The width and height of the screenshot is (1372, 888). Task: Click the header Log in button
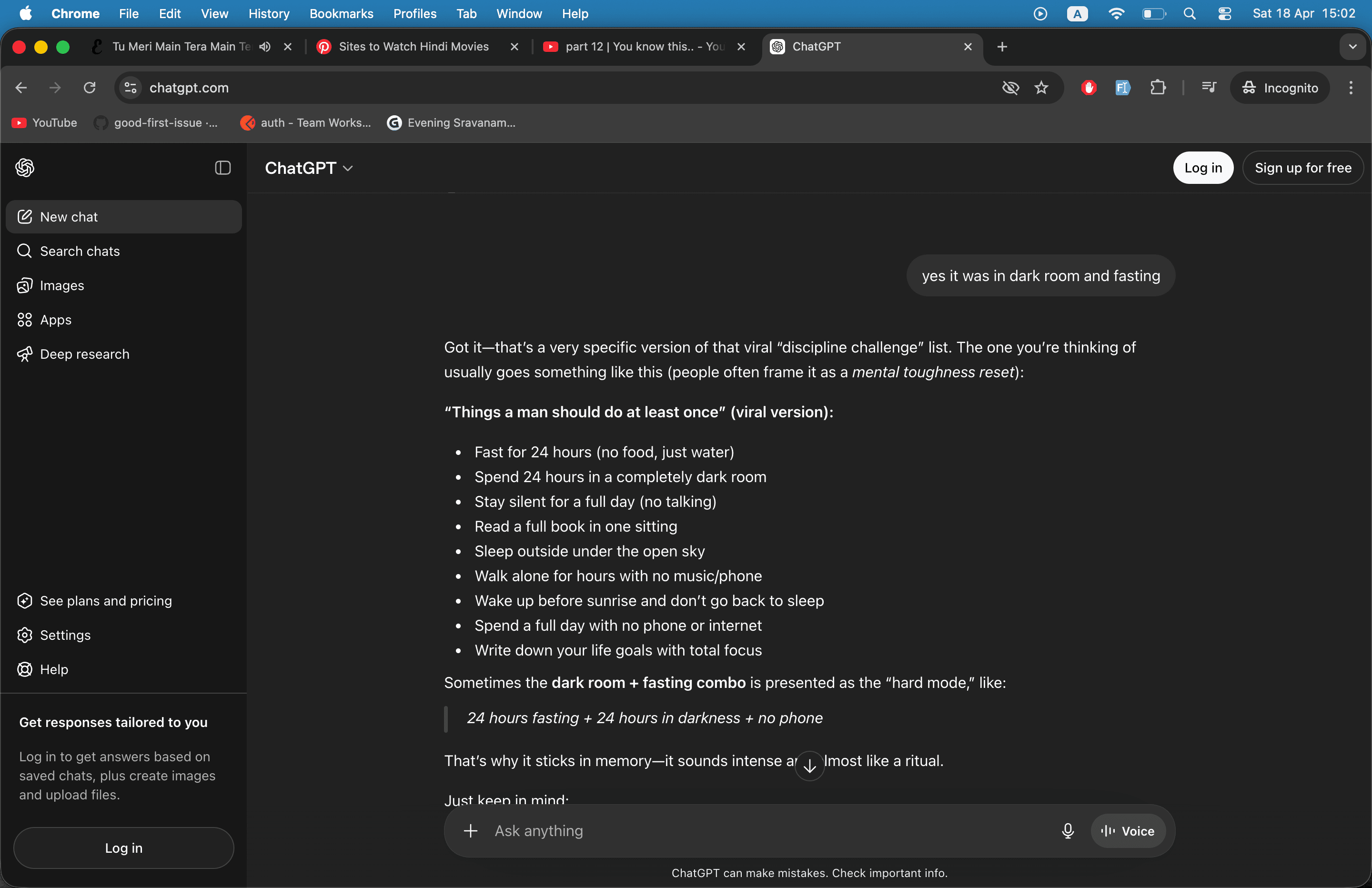tap(1203, 168)
